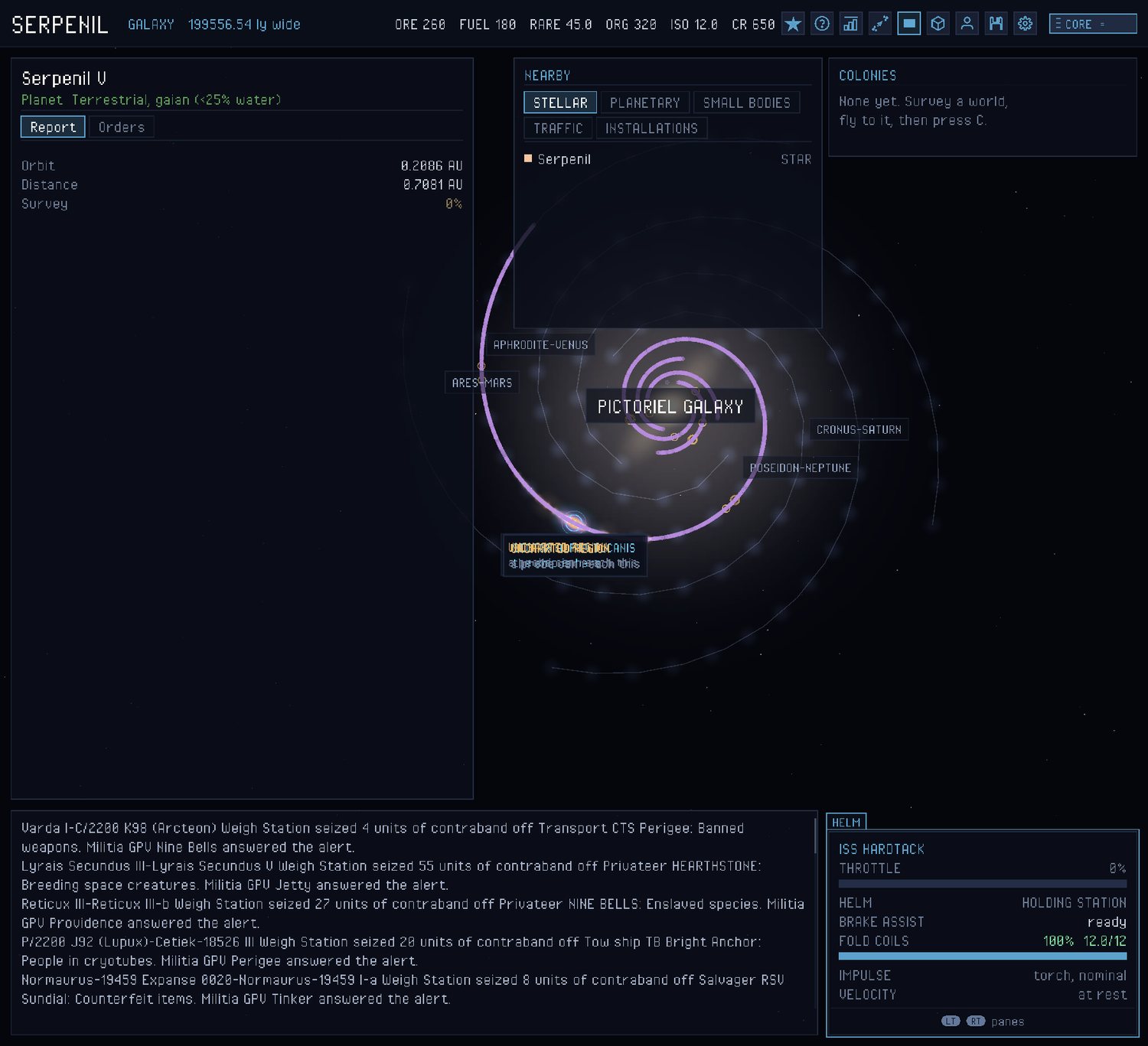Image resolution: width=1148 pixels, height=1046 pixels.
Task: Click the ORE 260 resource readout
Action: point(420,24)
